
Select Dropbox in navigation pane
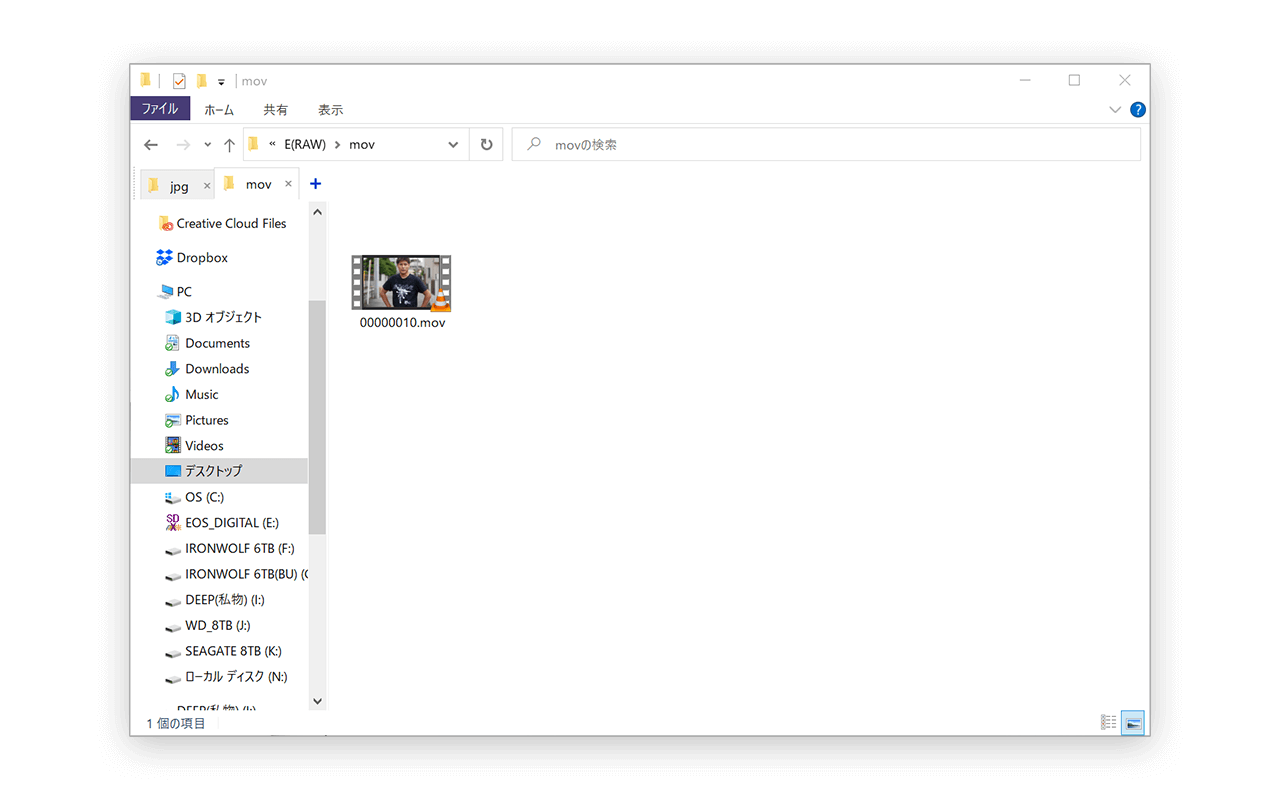click(x=202, y=258)
